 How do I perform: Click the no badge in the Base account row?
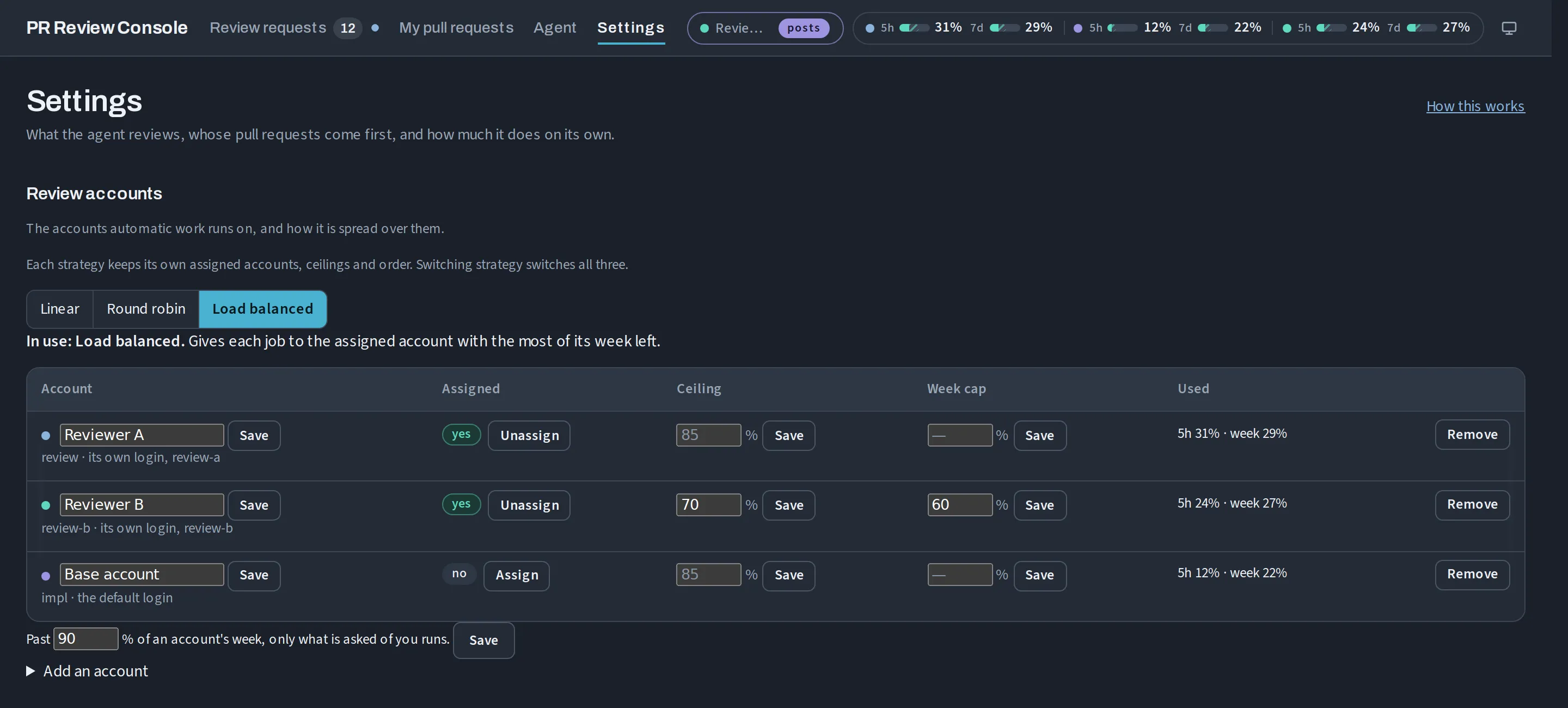[459, 574]
